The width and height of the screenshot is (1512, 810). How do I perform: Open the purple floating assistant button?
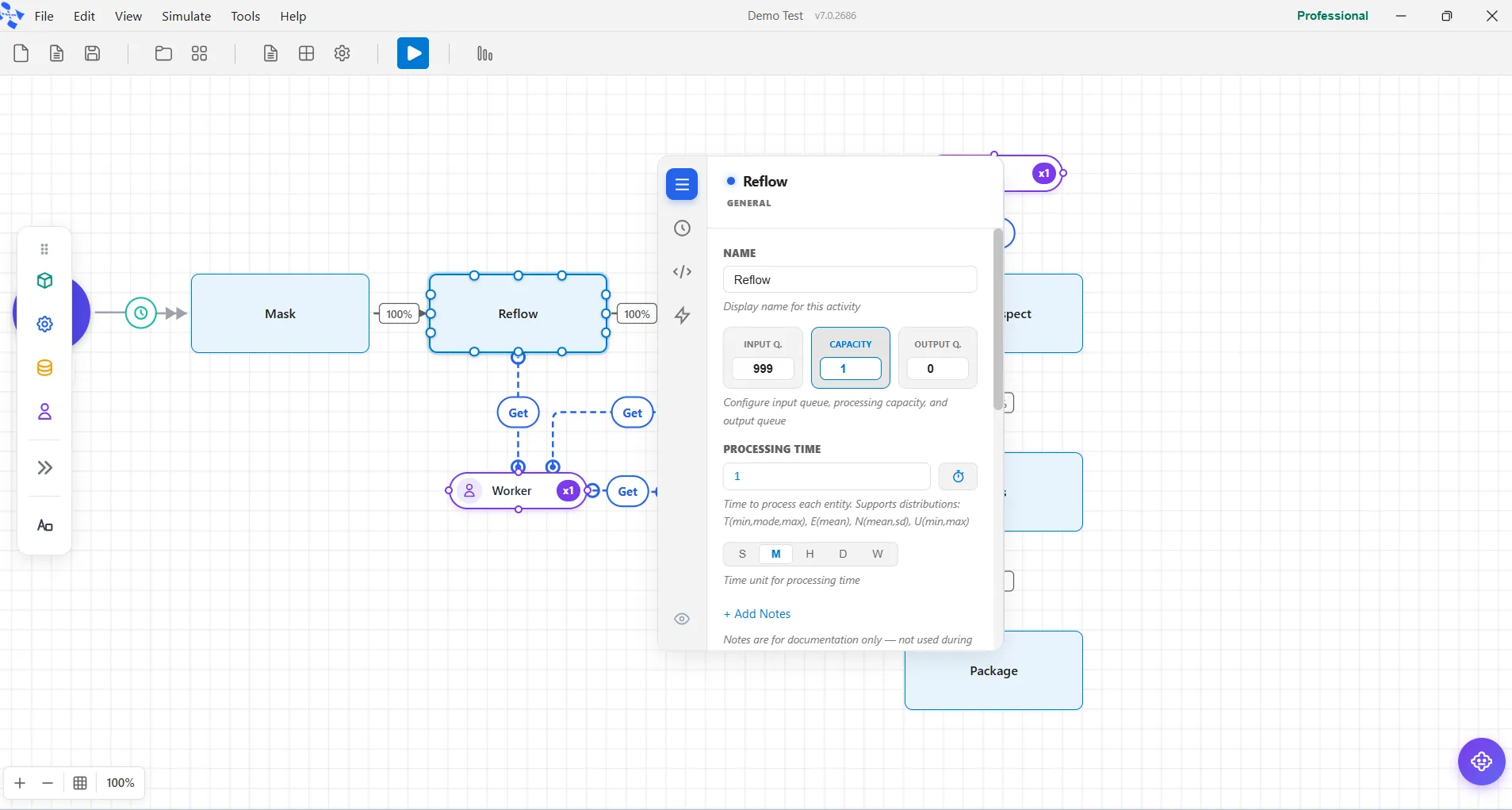point(1481,762)
